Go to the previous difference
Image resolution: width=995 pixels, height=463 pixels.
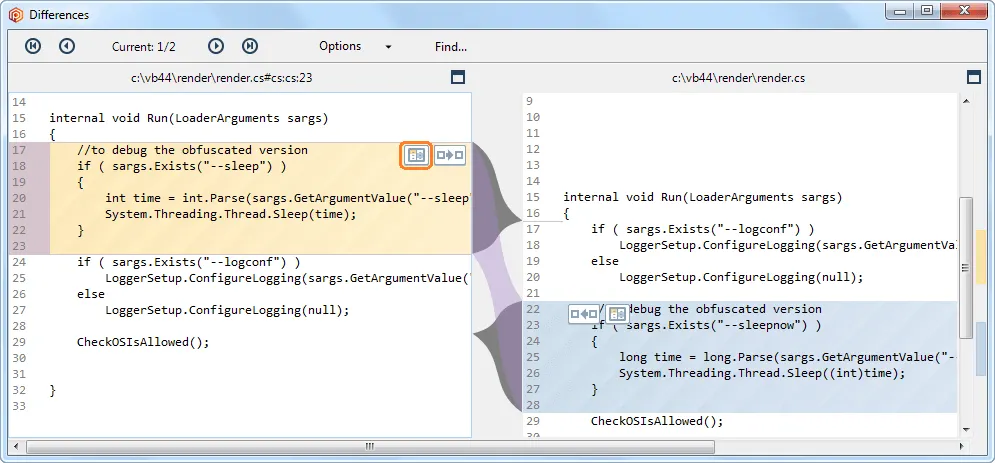tap(67, 46)
